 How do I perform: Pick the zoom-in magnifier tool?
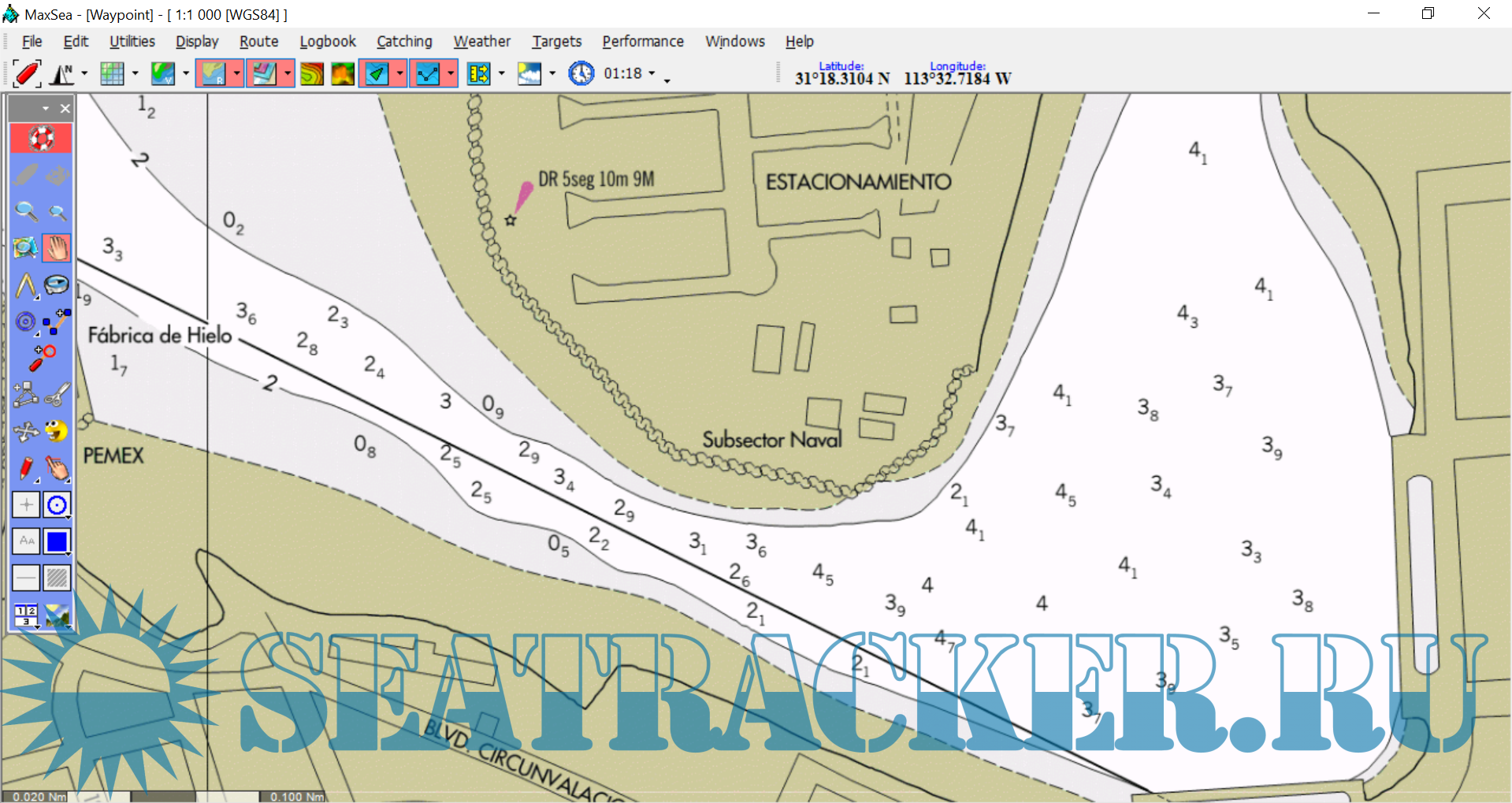(26, 211)
